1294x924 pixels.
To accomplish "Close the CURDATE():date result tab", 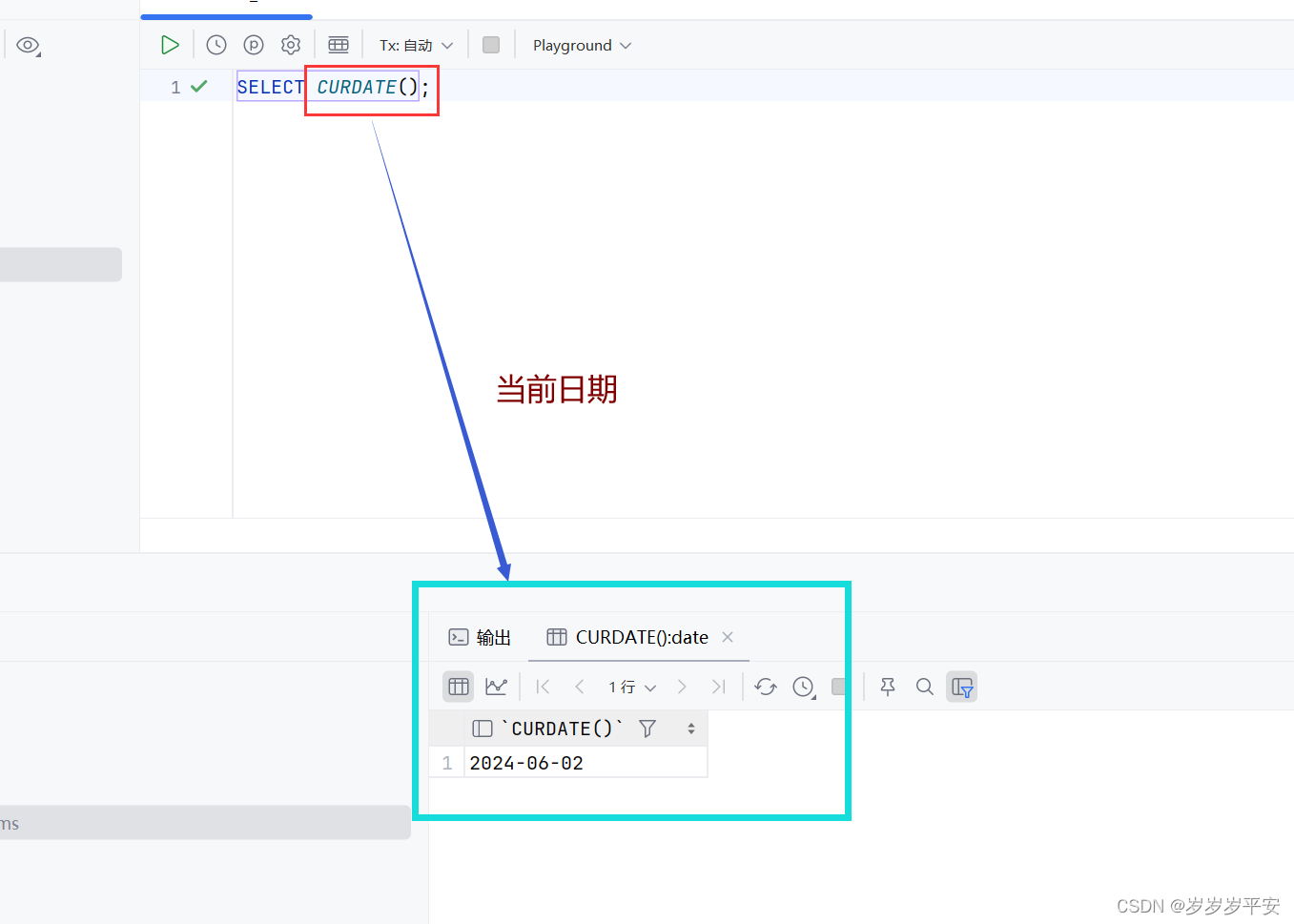I will pos(728,637).
